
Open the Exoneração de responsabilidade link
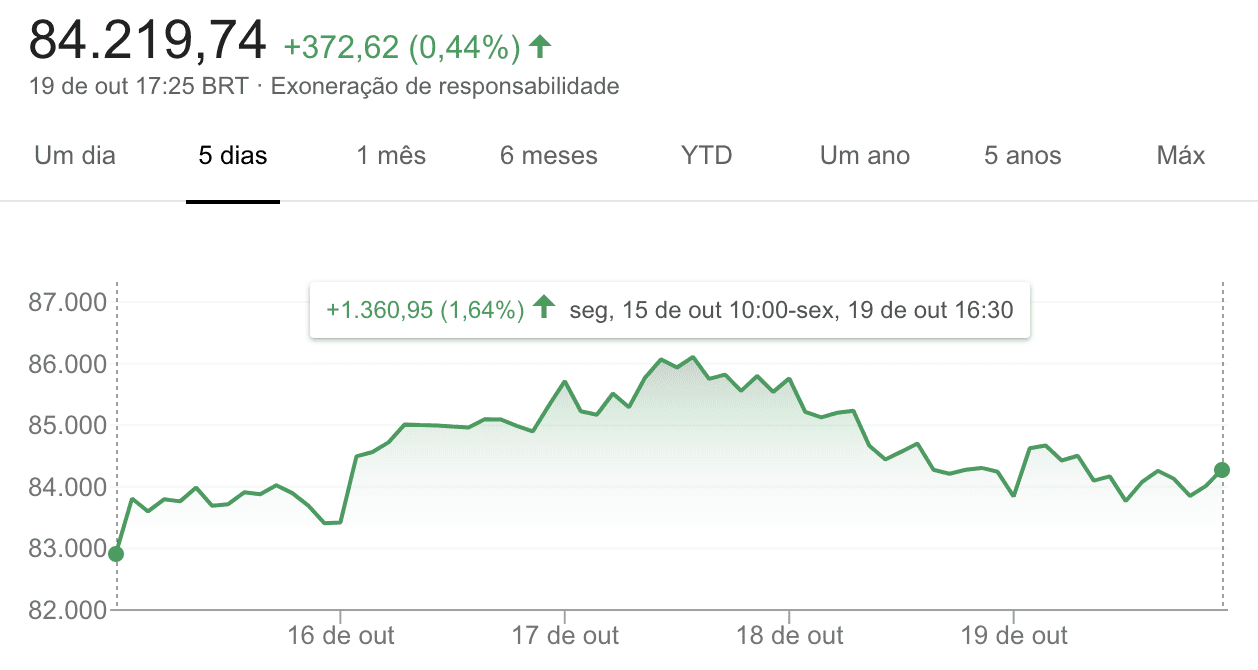click(x=445, y=87)
